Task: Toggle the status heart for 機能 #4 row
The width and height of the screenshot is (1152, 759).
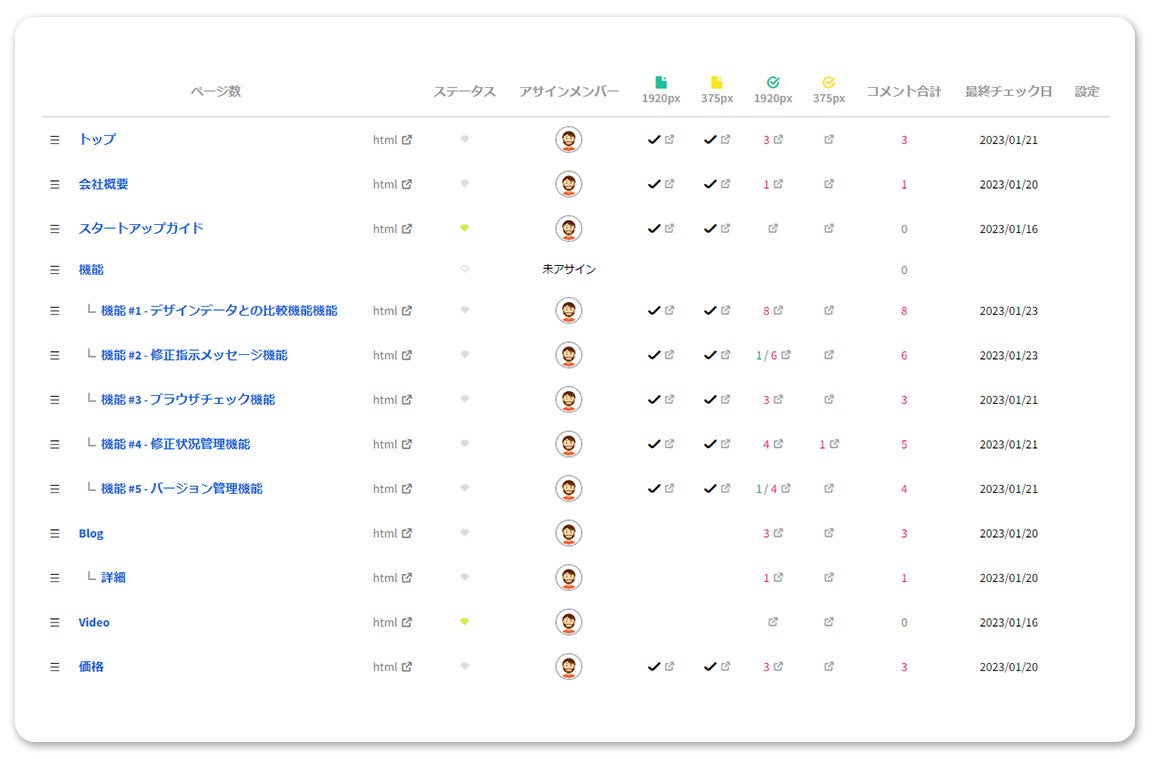Action: [x=464, y=444]
